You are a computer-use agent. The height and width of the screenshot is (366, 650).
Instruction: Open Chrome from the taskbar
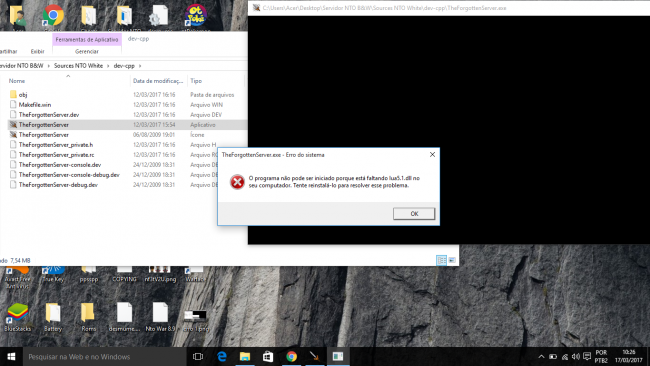pyautogui.click(x=291, y=356)
